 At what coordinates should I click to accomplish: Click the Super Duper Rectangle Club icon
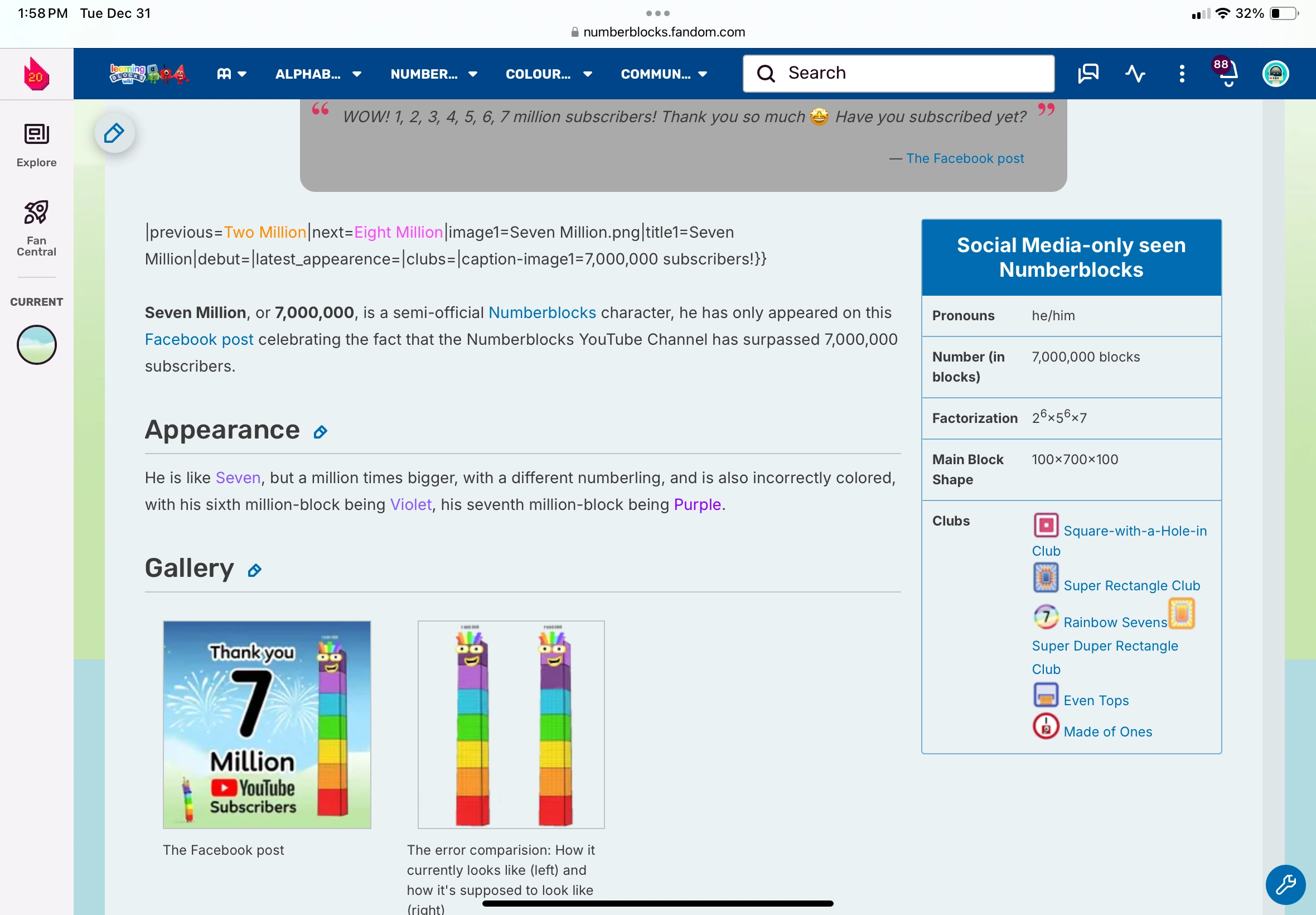tap(1182, 613)
